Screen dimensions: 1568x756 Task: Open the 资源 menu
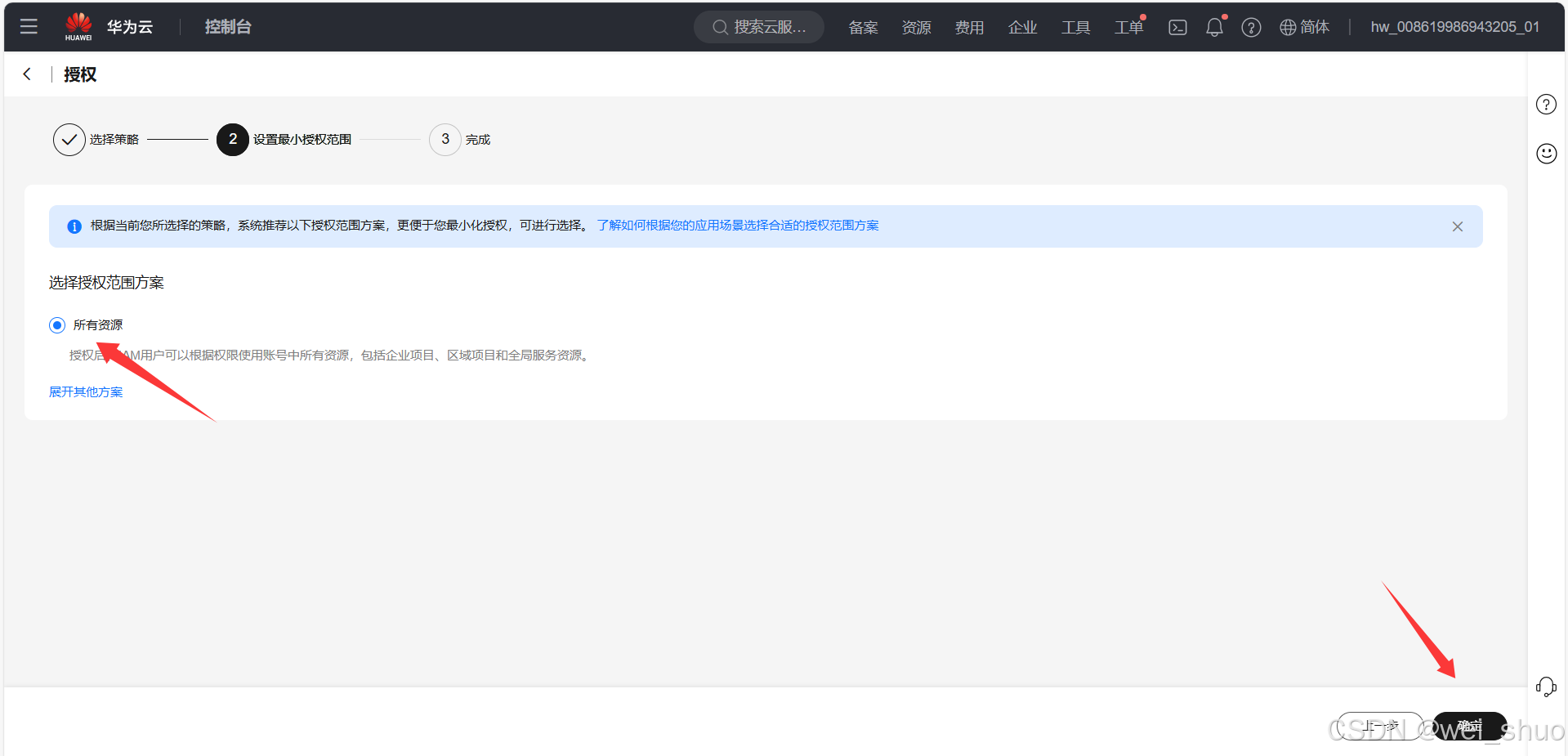(916, 27)
